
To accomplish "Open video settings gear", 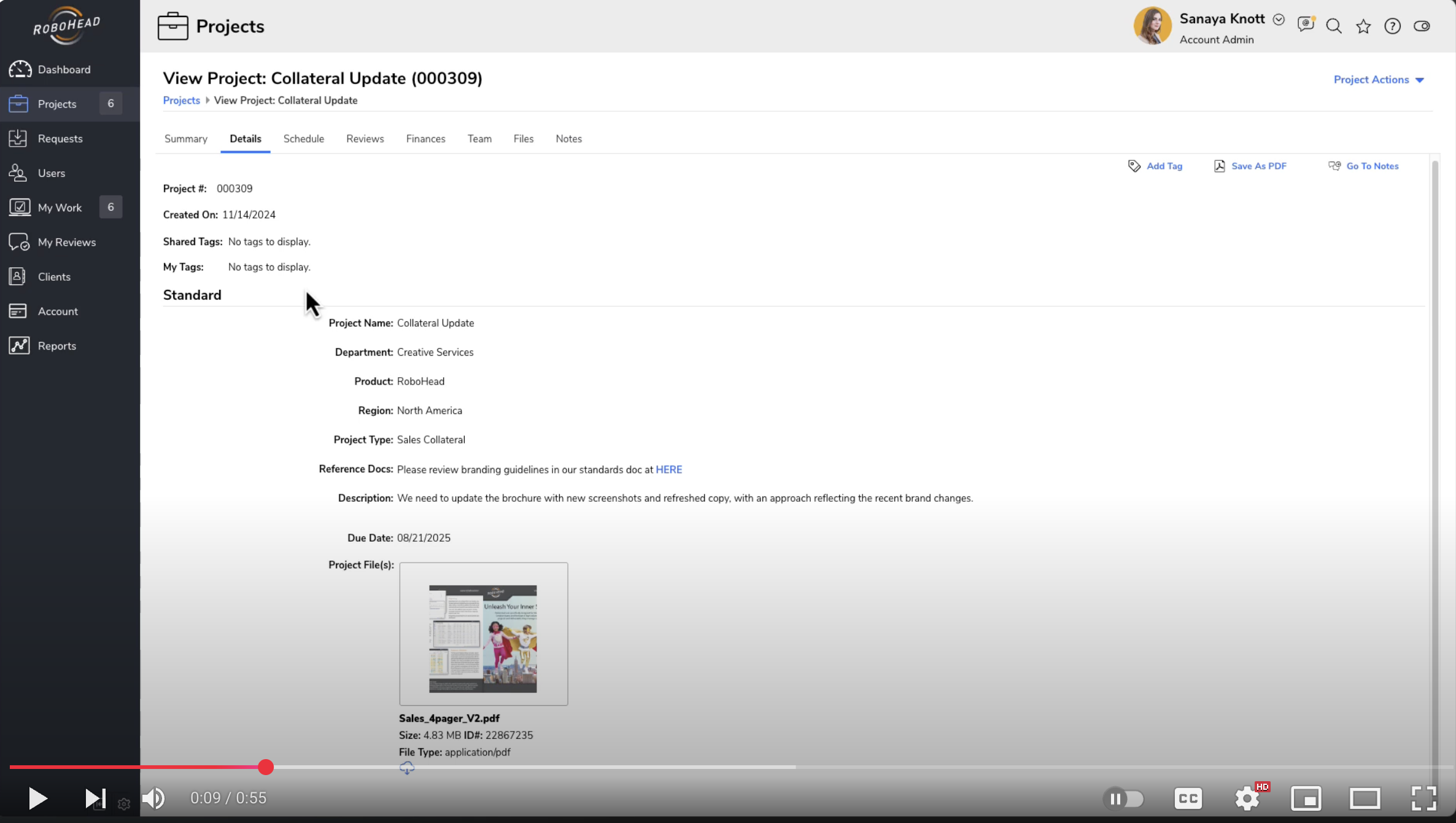I will pyautogui.click(x=1247, y=798).
